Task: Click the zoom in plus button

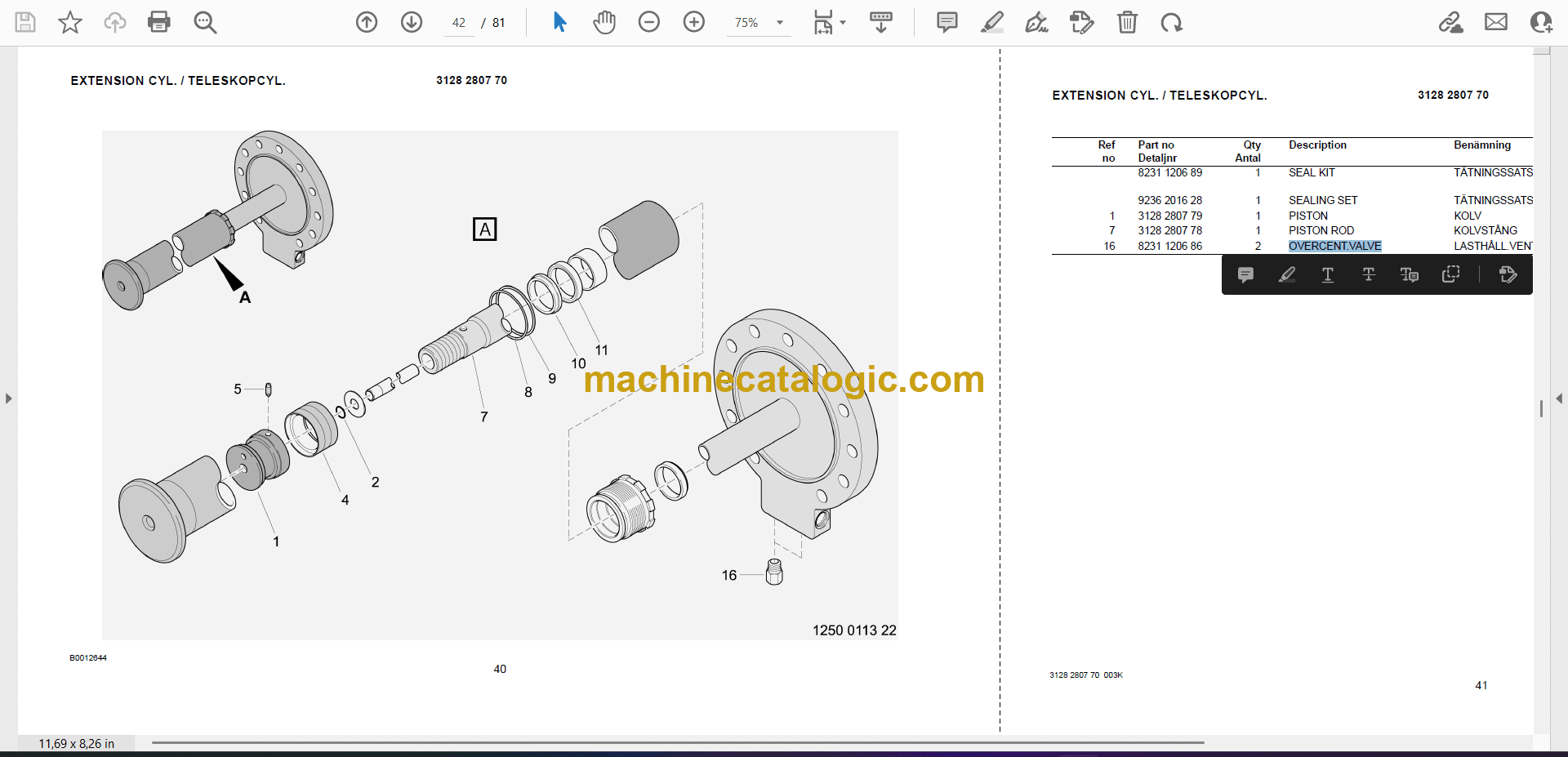Action: click(694, 22)
